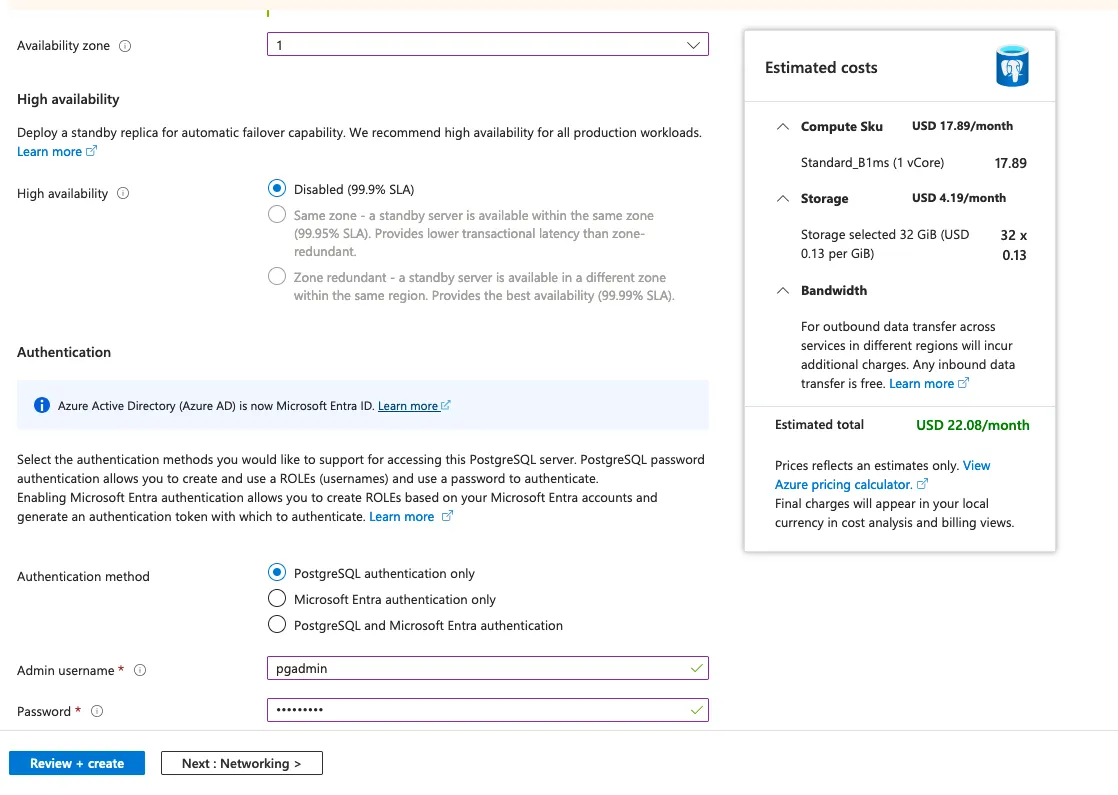
Task: Collapse the Storage cost section
Action: [x=782, y=199]
